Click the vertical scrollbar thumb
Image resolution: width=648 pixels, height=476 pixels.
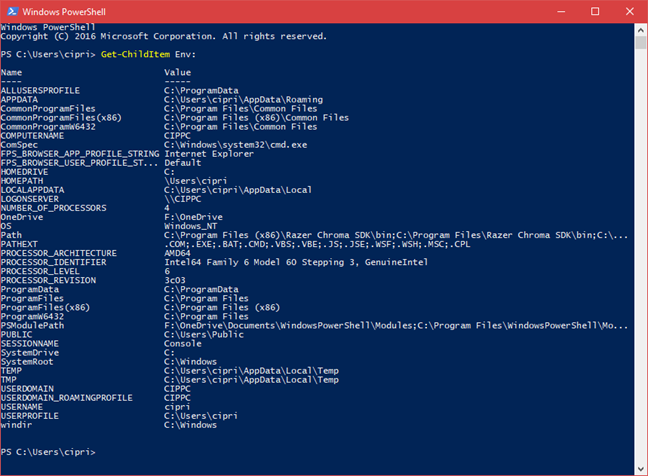641,43
